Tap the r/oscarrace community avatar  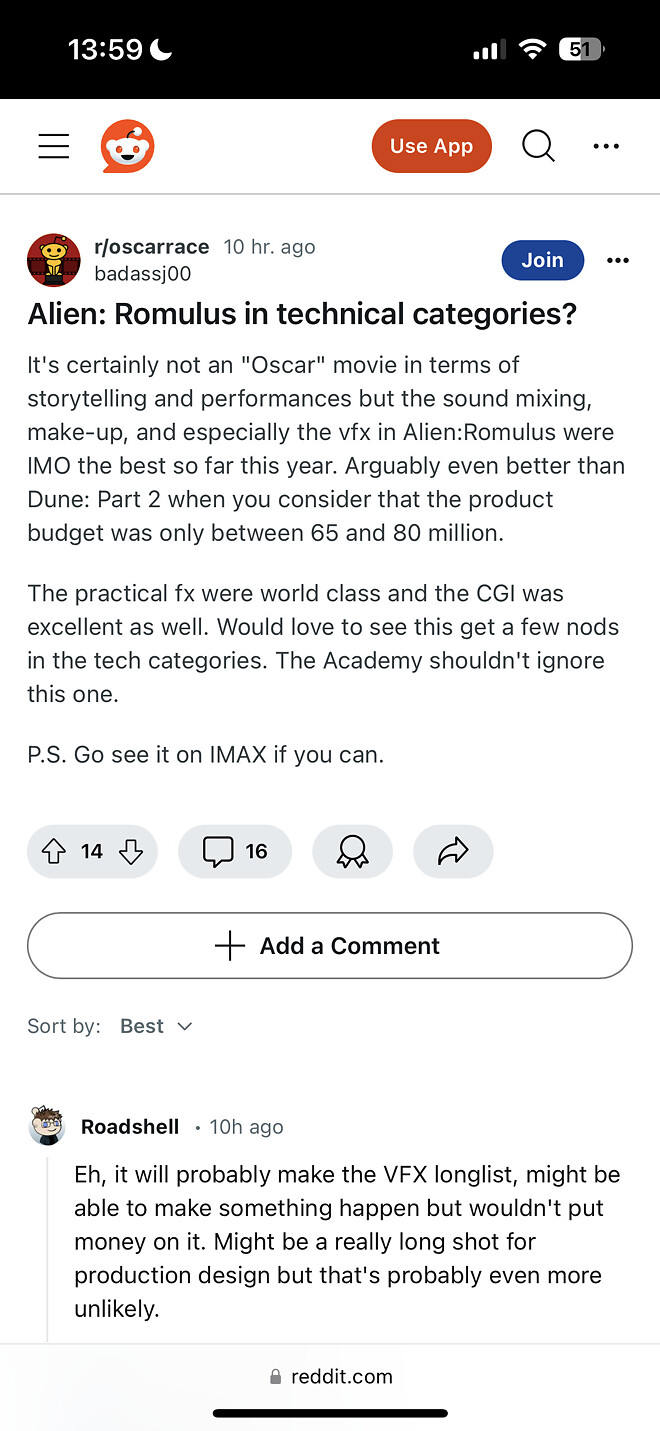[x=54, y=260]
